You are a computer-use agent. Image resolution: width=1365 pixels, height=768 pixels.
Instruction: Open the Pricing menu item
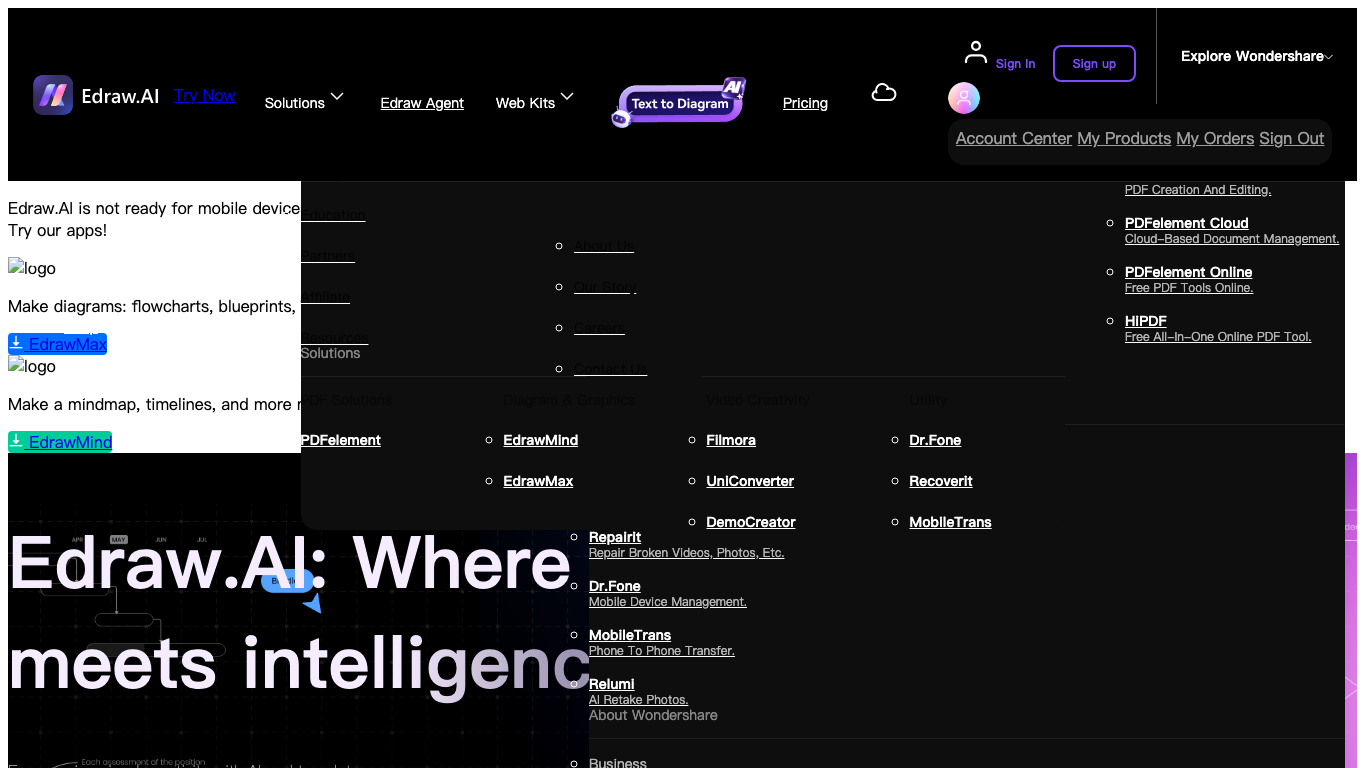tap(805, 103)
